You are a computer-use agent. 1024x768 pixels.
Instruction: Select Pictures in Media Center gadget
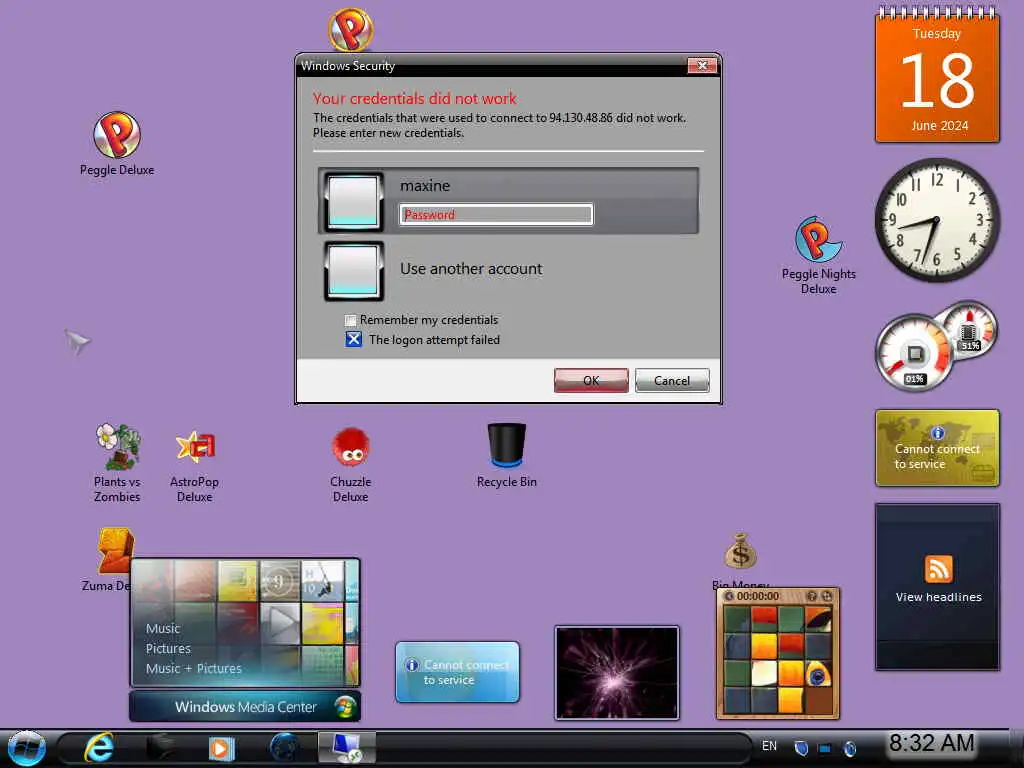tap(168, 648)
